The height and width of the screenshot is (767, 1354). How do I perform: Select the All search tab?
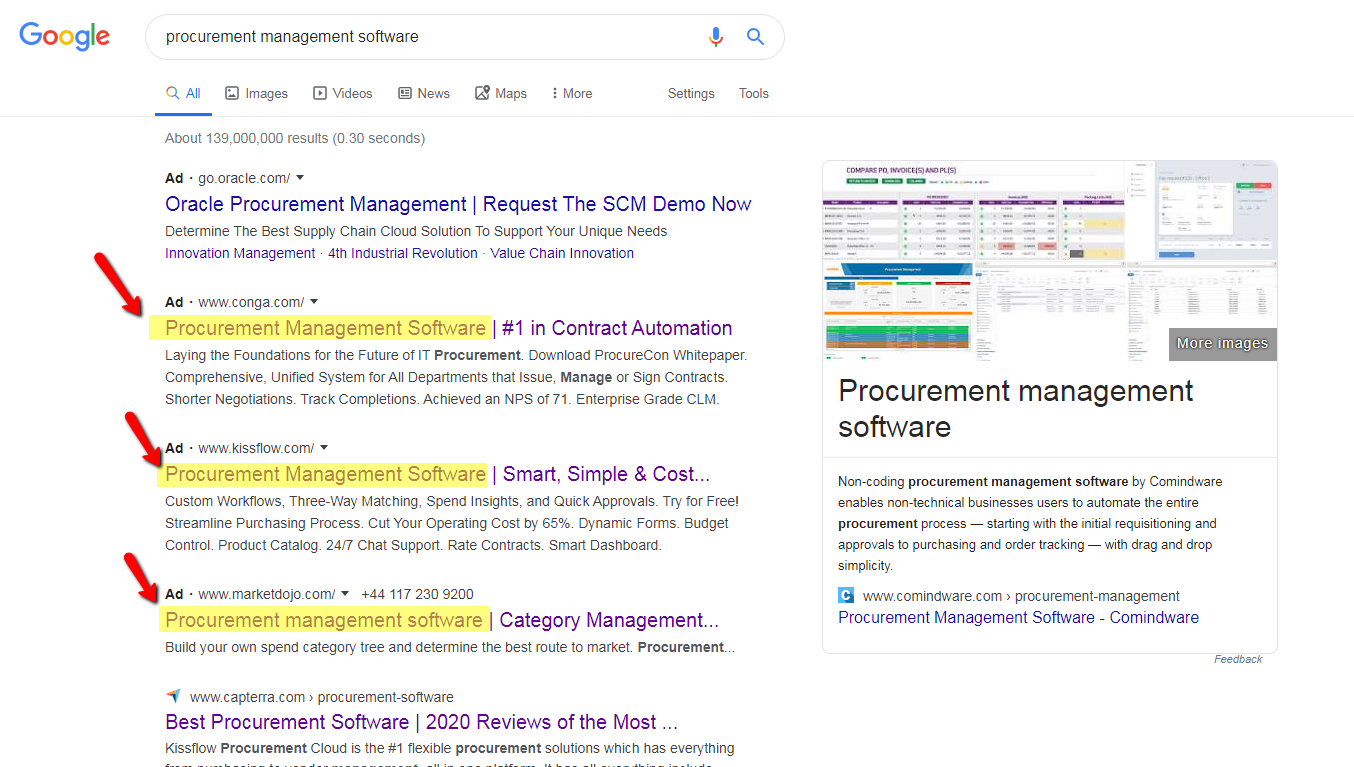[x=184, y=93]
